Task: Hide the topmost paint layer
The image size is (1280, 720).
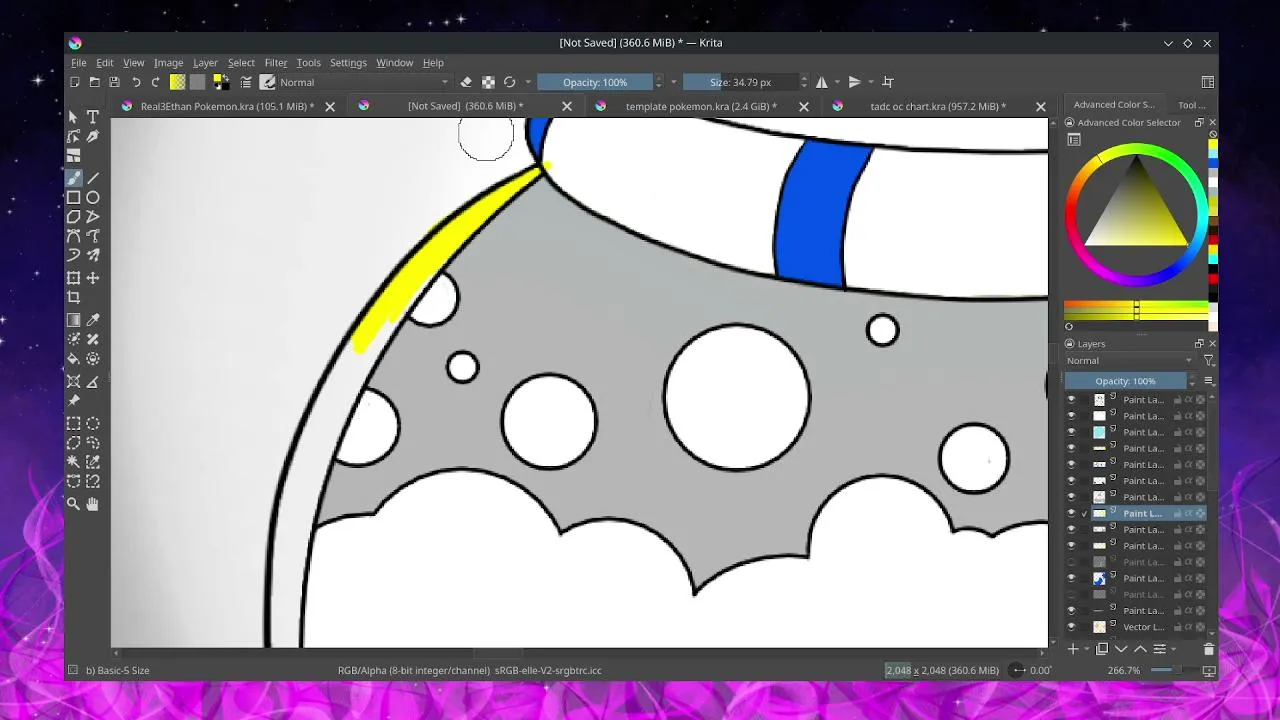Action: tap(1071, 400)
